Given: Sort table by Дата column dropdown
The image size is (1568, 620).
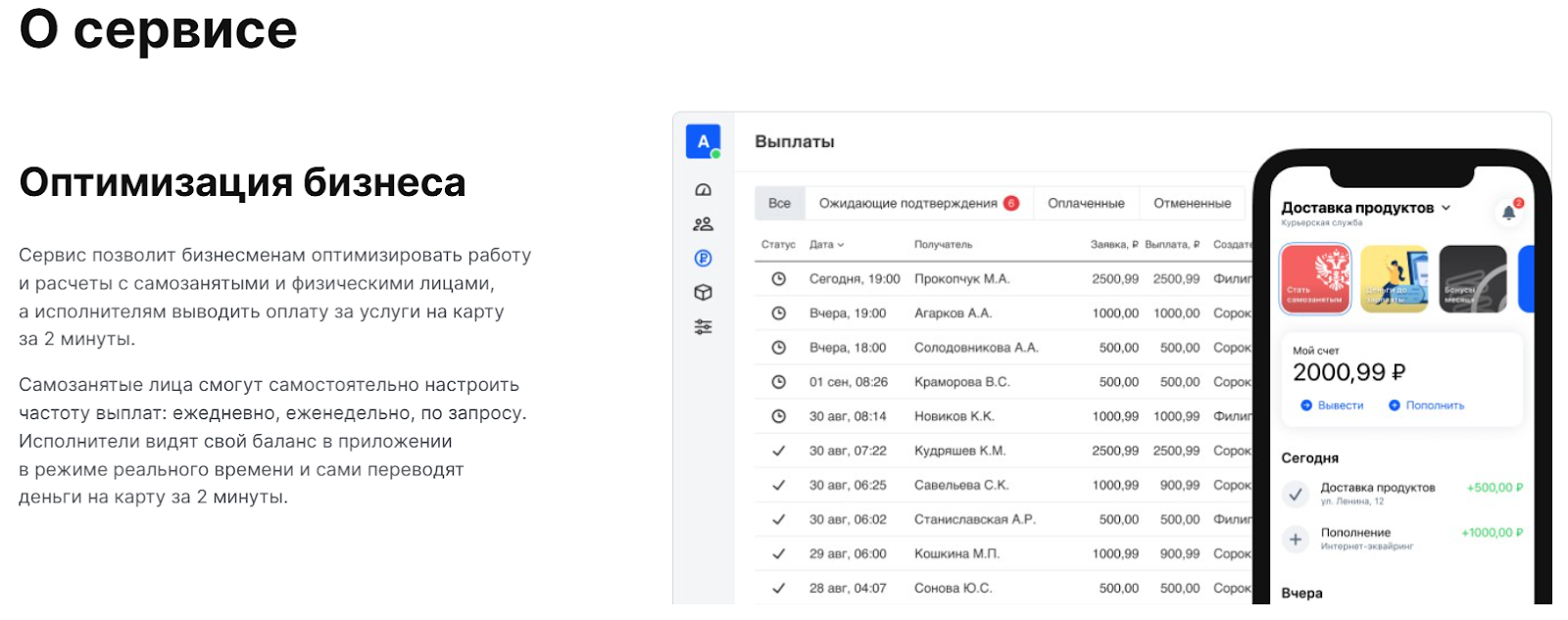Looking at the screenshot, I should pyautogui.click(x=826, y=245).
